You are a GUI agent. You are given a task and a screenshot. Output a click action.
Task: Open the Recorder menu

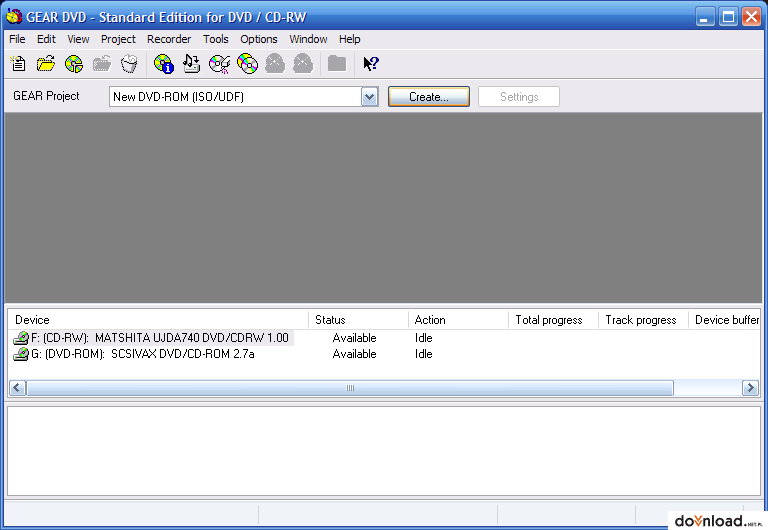pyautogui.click(x=169, y=39)
